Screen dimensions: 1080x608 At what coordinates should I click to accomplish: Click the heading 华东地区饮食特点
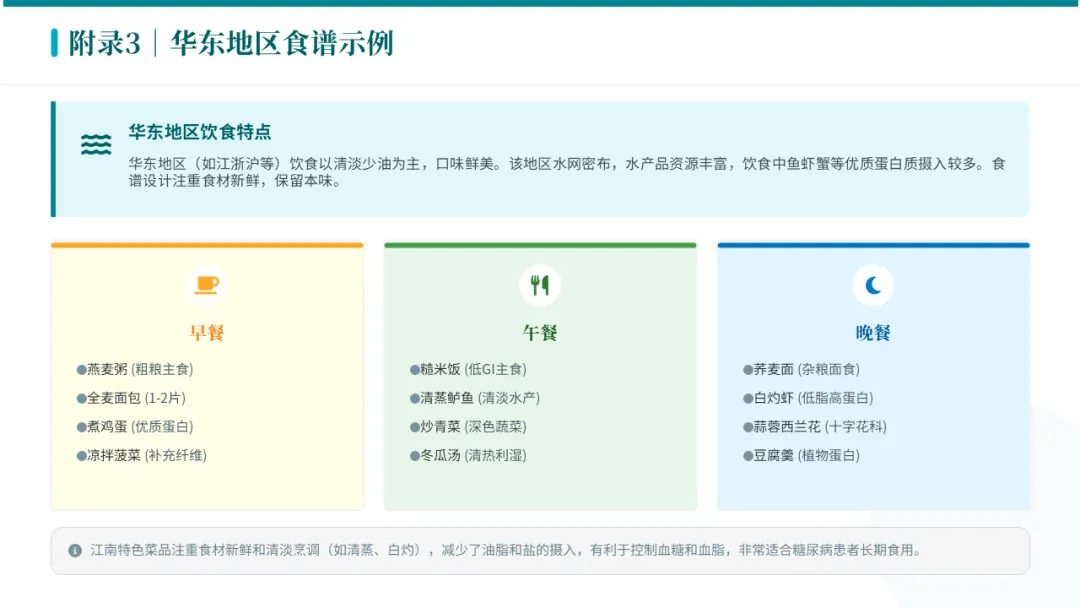point(200,132)
